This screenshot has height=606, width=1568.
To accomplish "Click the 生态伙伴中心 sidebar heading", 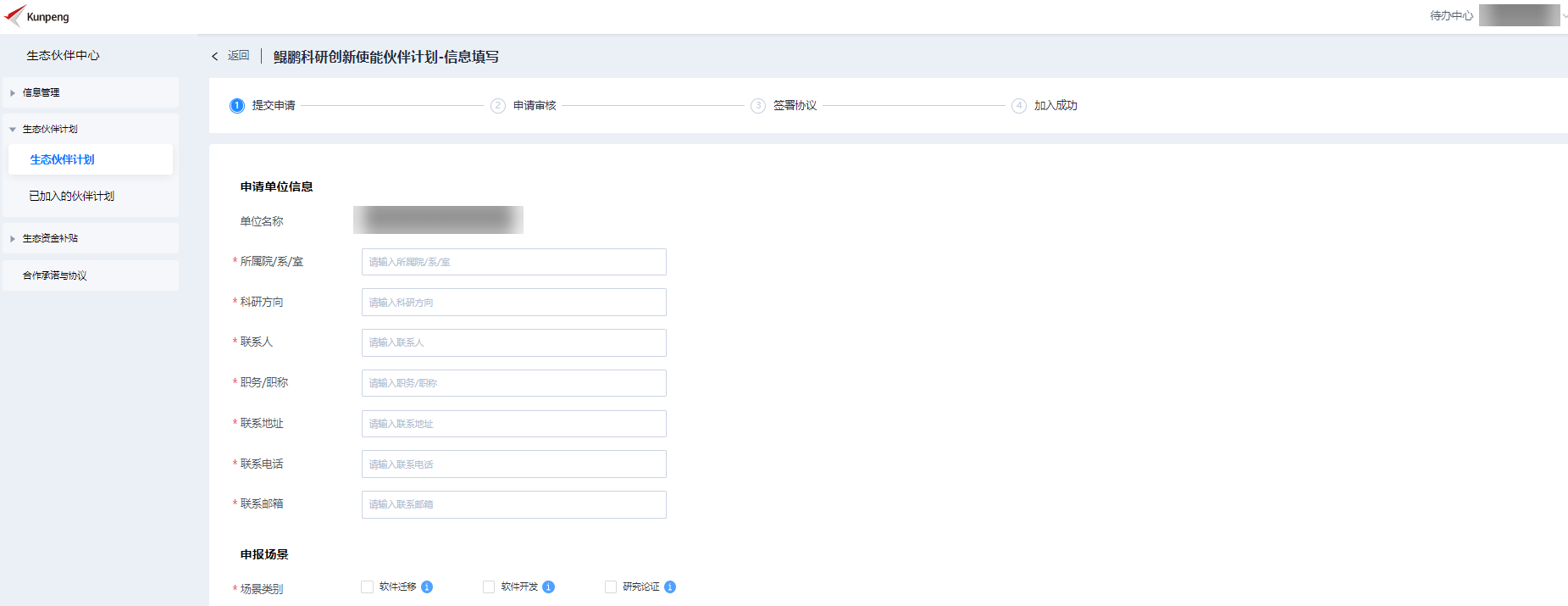I will pos(63,55).
